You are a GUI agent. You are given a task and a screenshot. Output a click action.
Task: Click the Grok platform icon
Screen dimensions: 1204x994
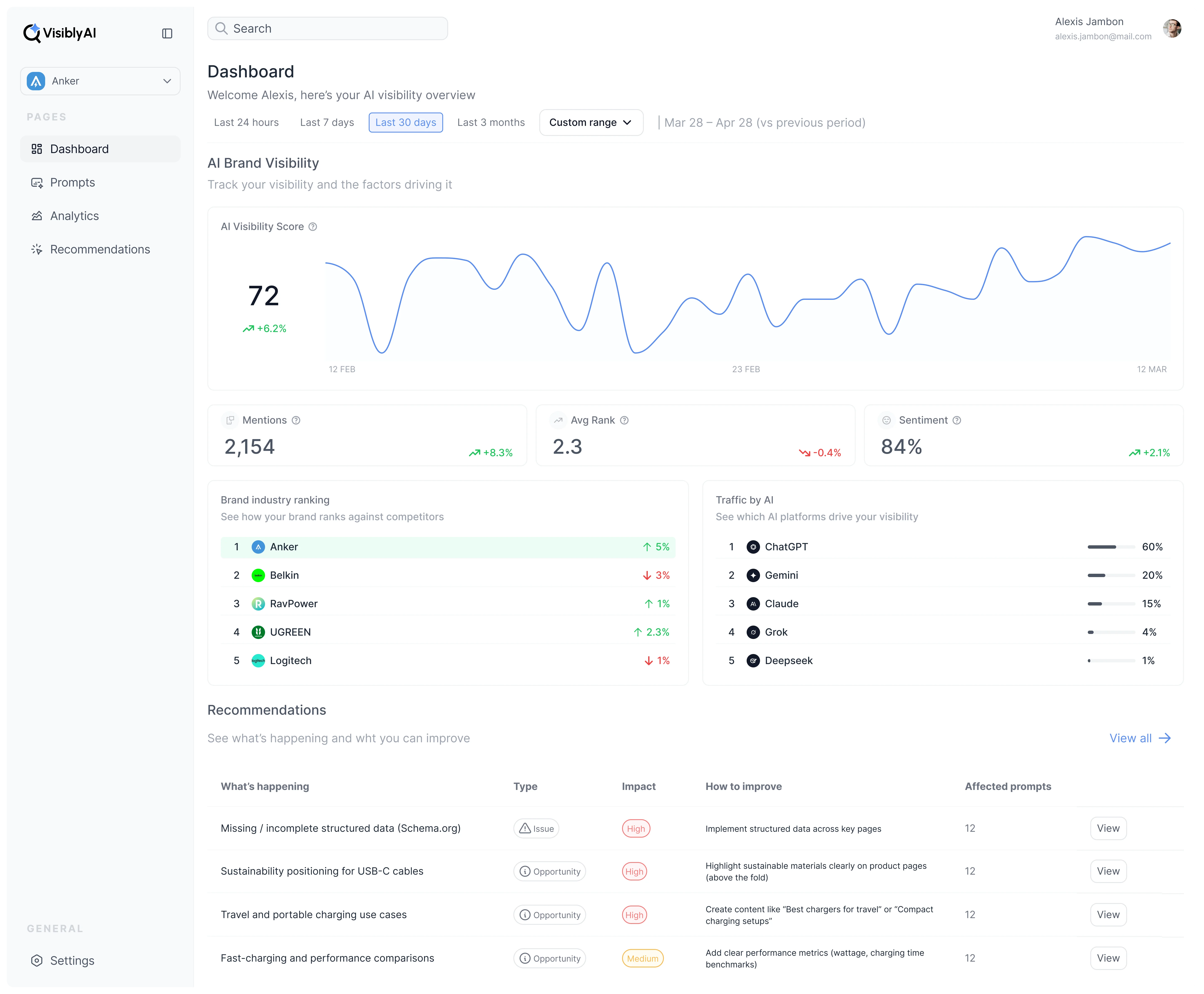(753, 632)
